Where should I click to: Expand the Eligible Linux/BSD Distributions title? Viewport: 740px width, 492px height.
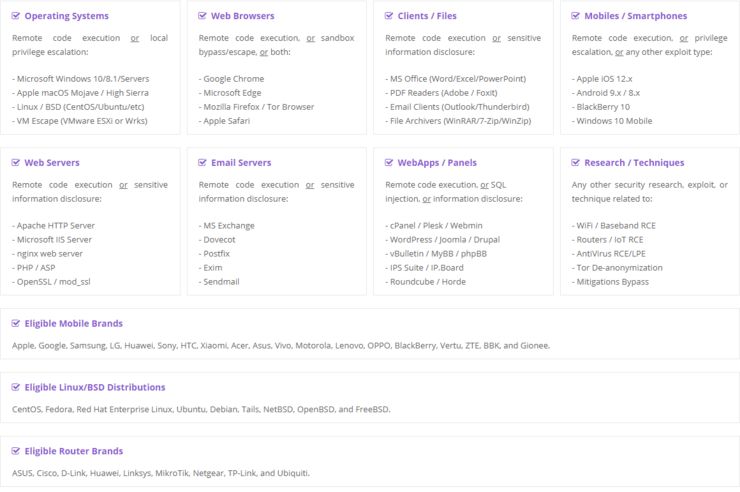click(x=95, y=387)
